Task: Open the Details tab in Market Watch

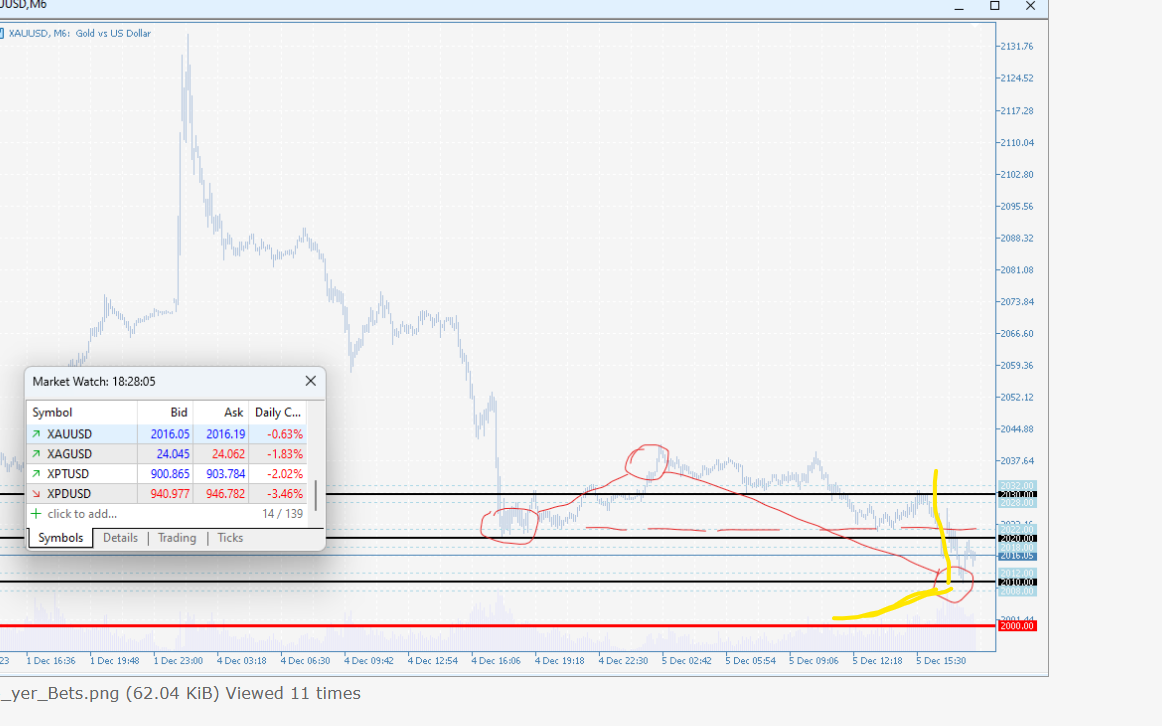Action: click(x=120, y=538)
